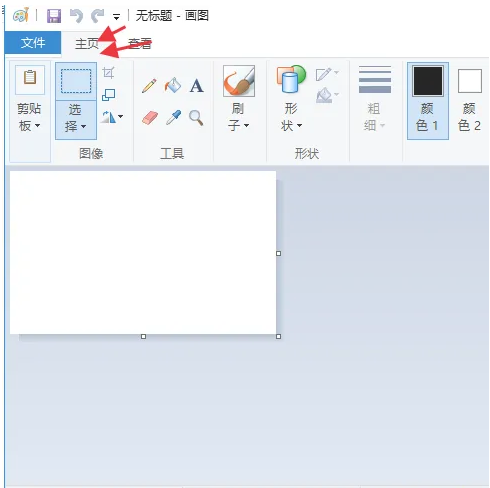Image resolution: width=490 pixels, height=488 pixels.
Task: Select the Fill with color bucket tool
Action: point(173,85)
